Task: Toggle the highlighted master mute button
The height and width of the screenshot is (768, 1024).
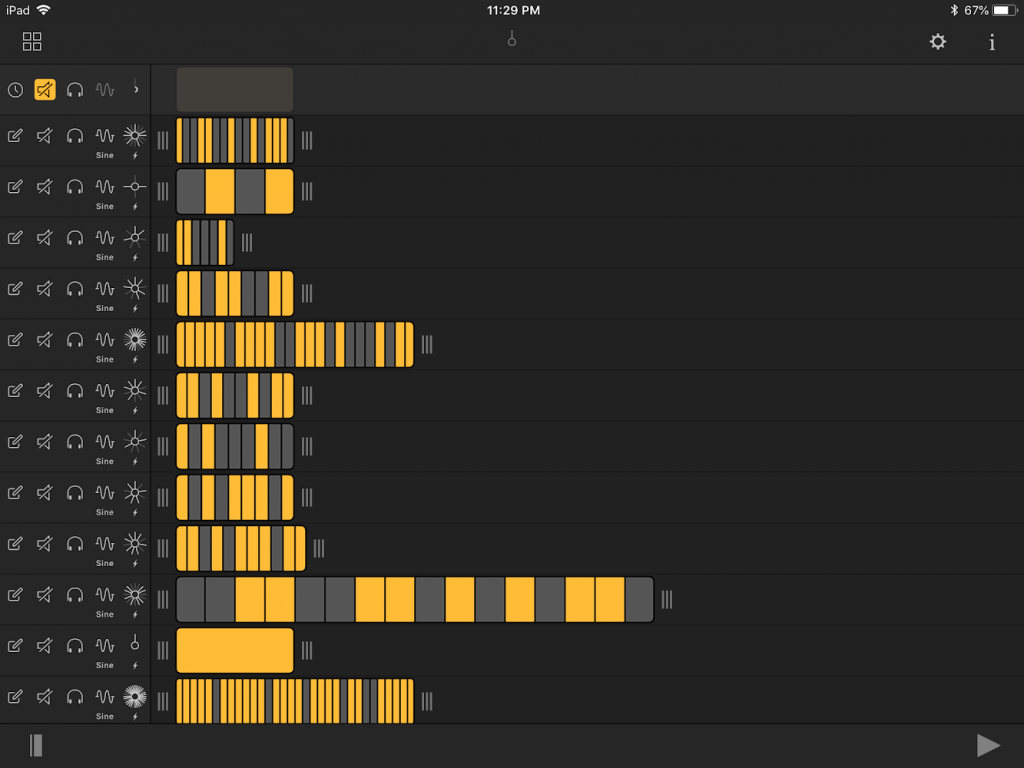Action: 45,89
